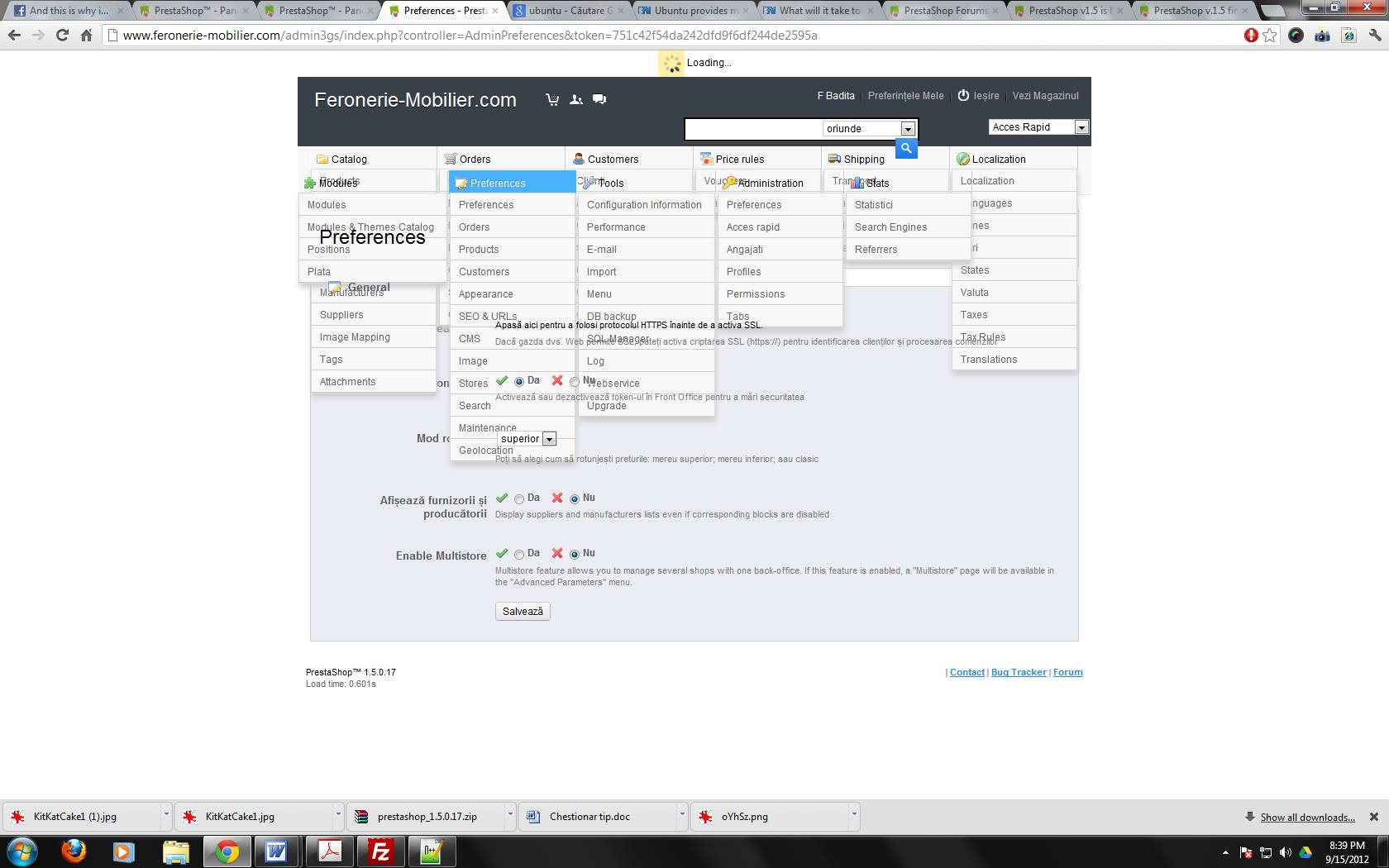The width and height of the screenshot is (1389, 868).
Task: Expand options for oYhSz.png download
Action: (x=854, y=815)
